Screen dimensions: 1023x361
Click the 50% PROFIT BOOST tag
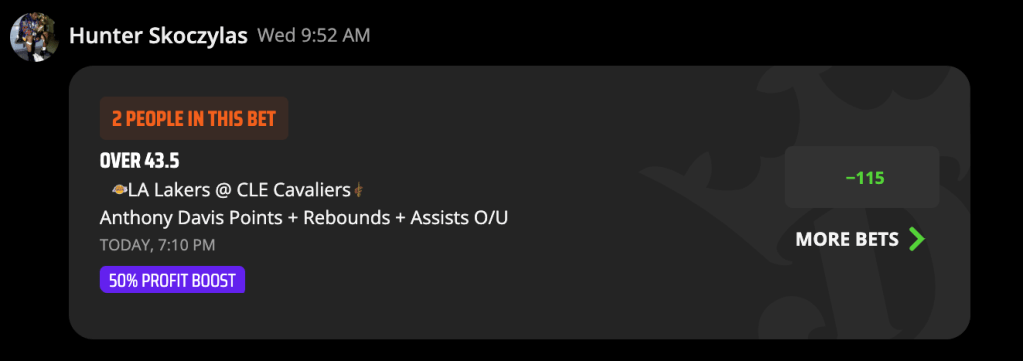point(172,280)
